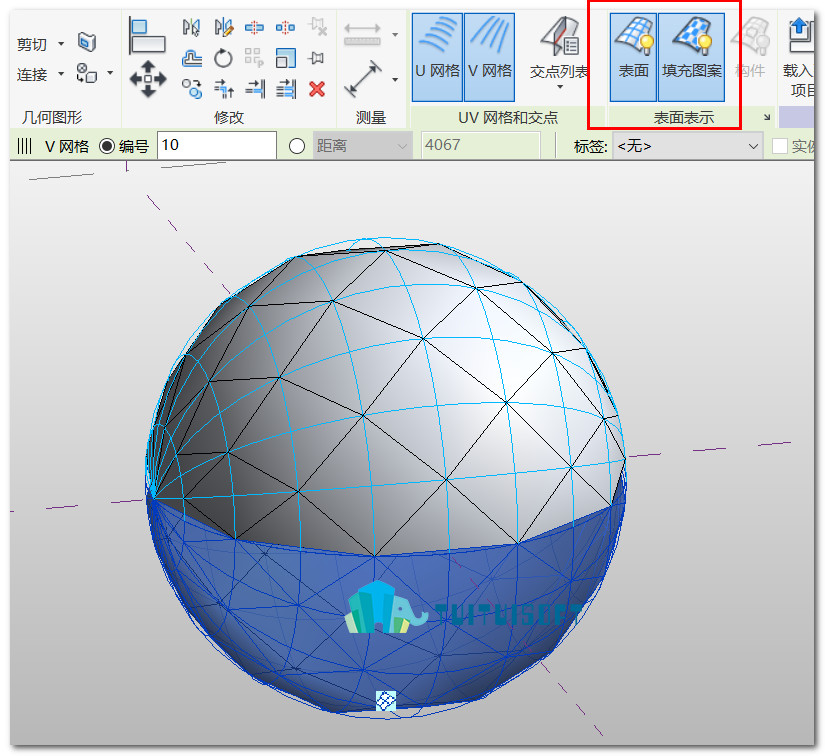Click the 表面表示 panel title
The width and height of the screenshot is (825, 756).
point(683,117)
